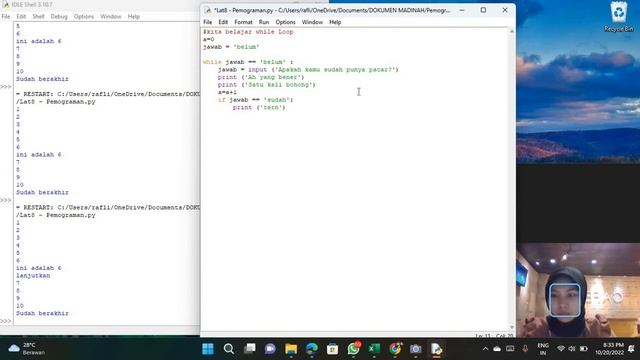Open Window menu in IDLE Shell window
Image resolution: width=640 pixels, height=360 pixels.
(111, 16)
